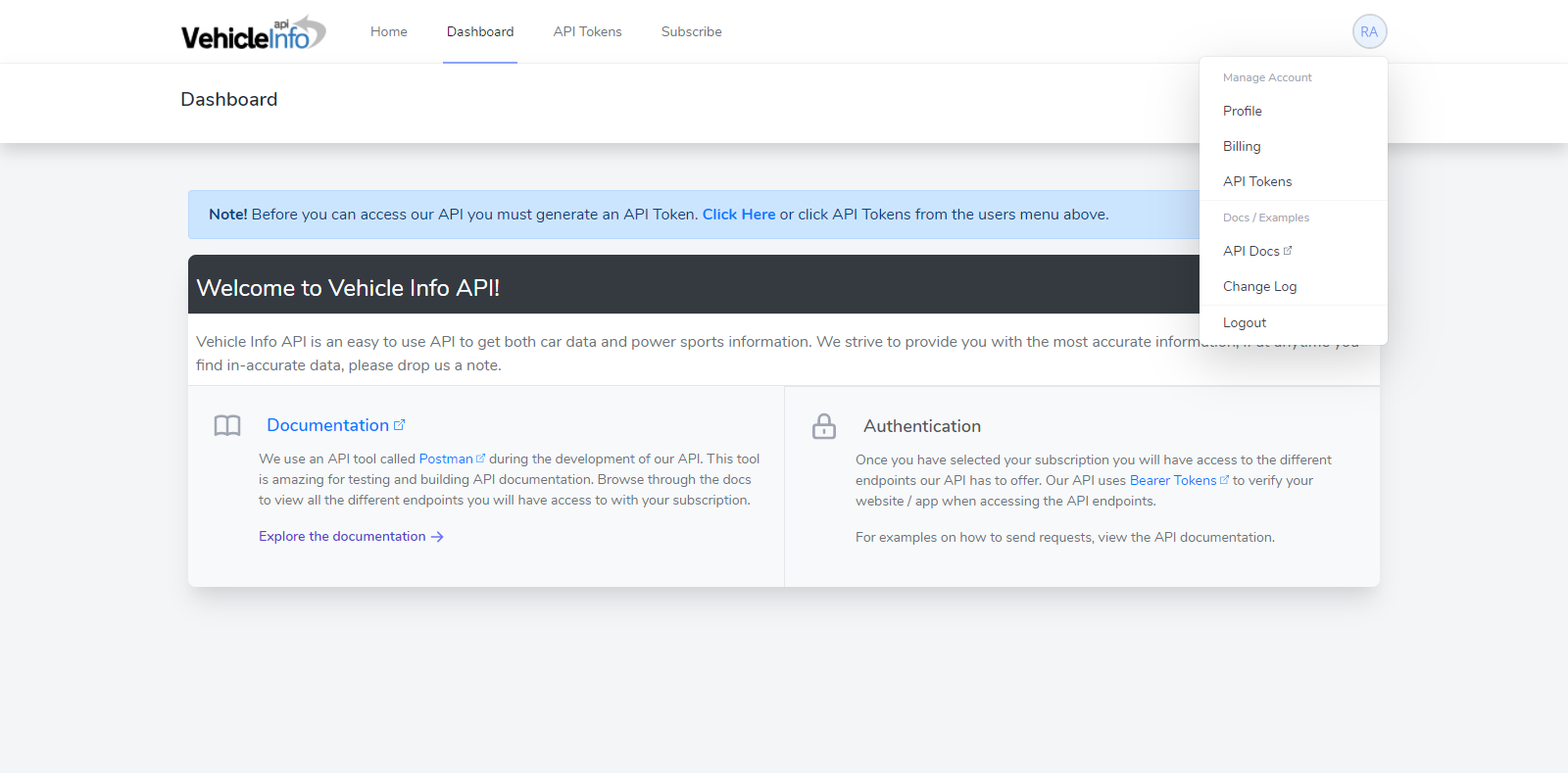
Task: Click the Dashboard page heading
Action: [229, 99]
